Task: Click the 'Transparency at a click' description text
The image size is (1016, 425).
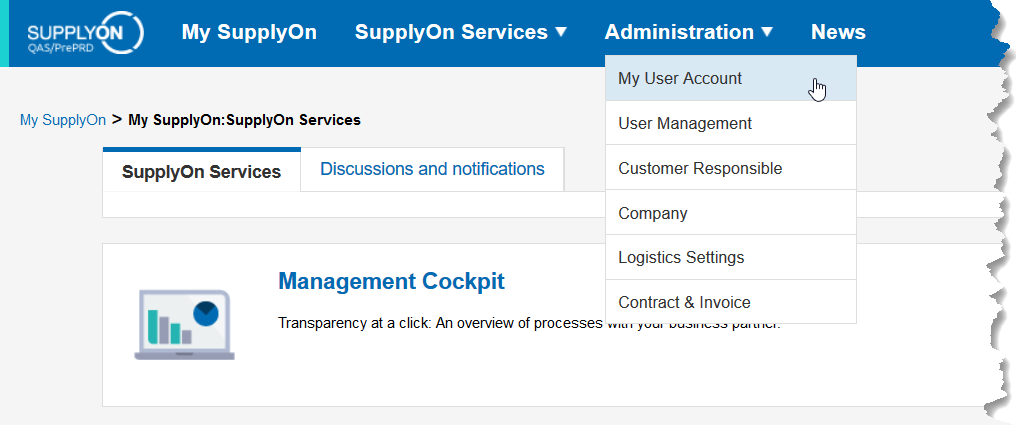Action: (x=529, y=323)
